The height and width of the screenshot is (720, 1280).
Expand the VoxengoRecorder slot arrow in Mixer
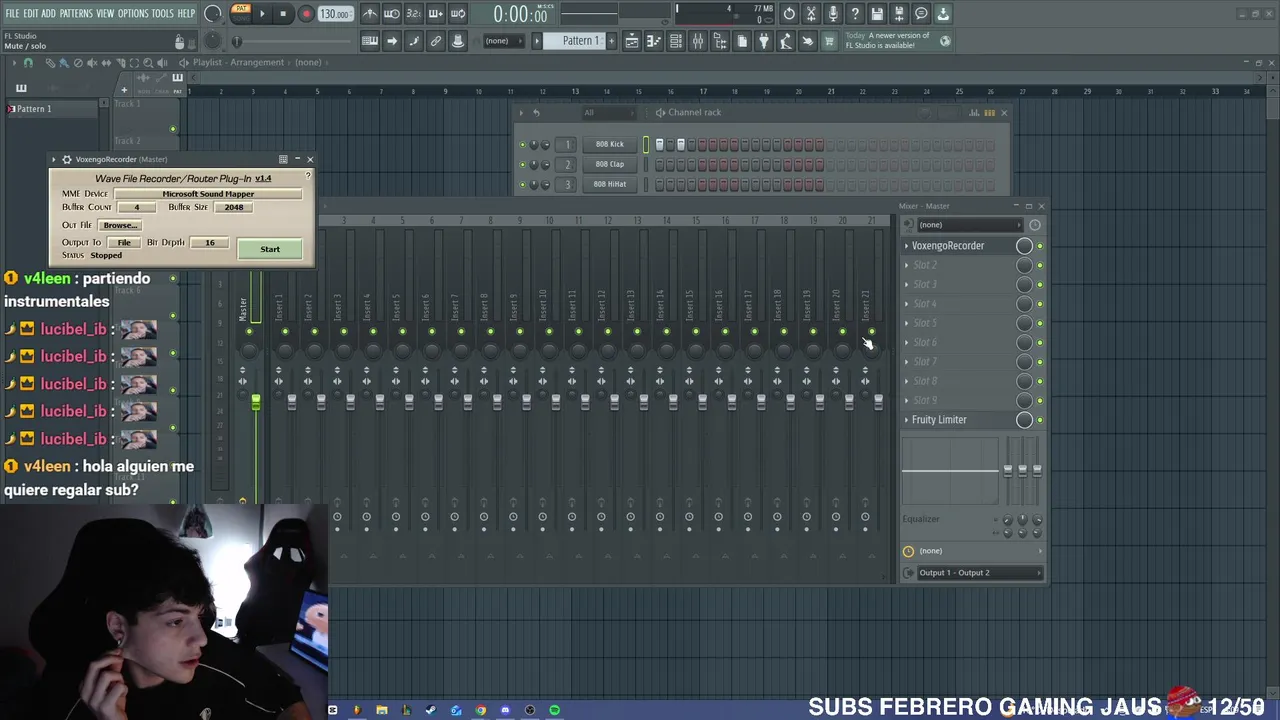[907, 246]
